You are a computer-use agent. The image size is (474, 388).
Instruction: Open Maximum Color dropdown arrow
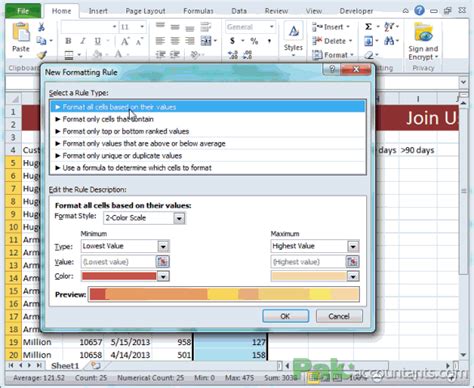tap(353, 276)
